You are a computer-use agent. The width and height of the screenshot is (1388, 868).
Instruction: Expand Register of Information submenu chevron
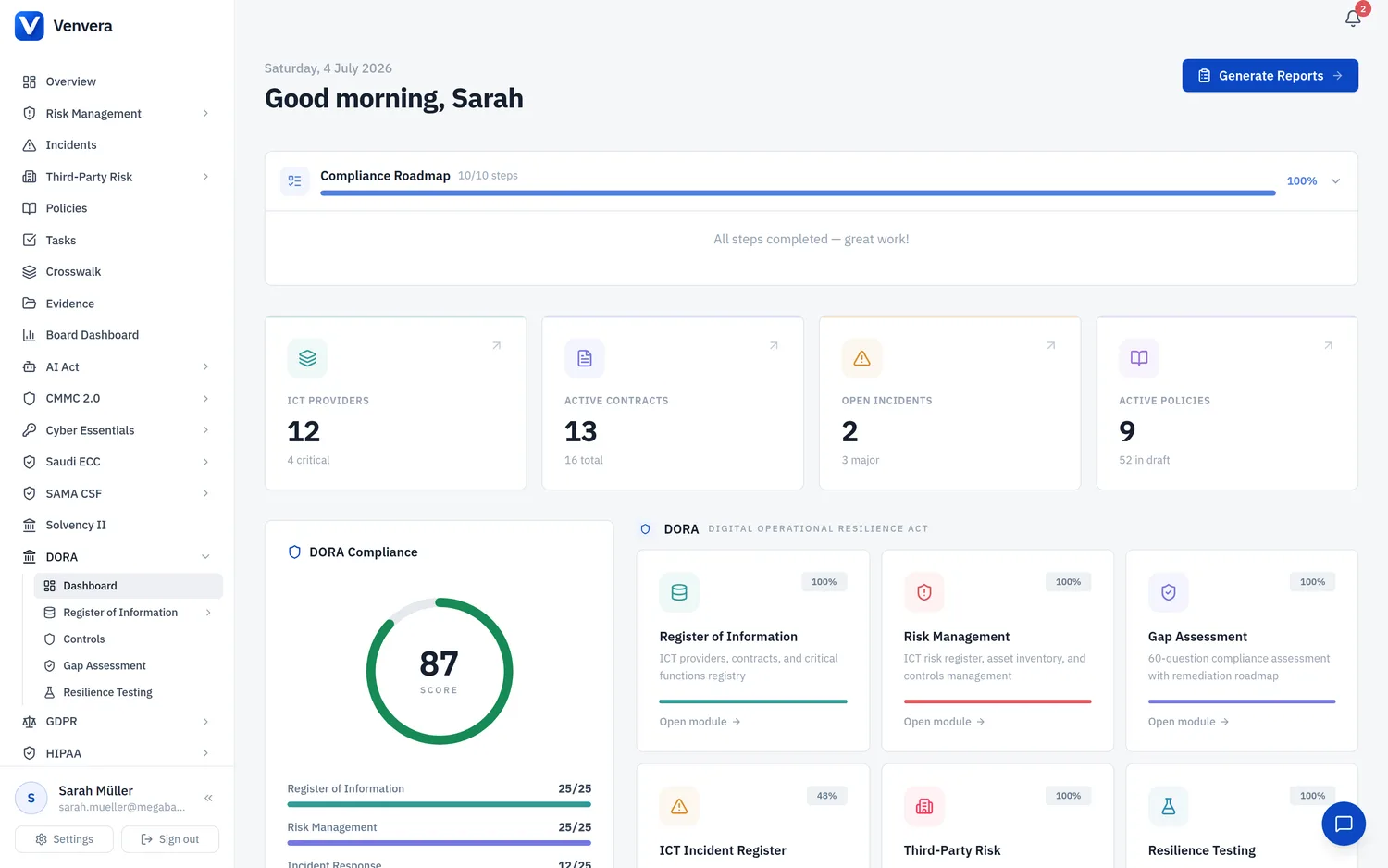[208, 613]
